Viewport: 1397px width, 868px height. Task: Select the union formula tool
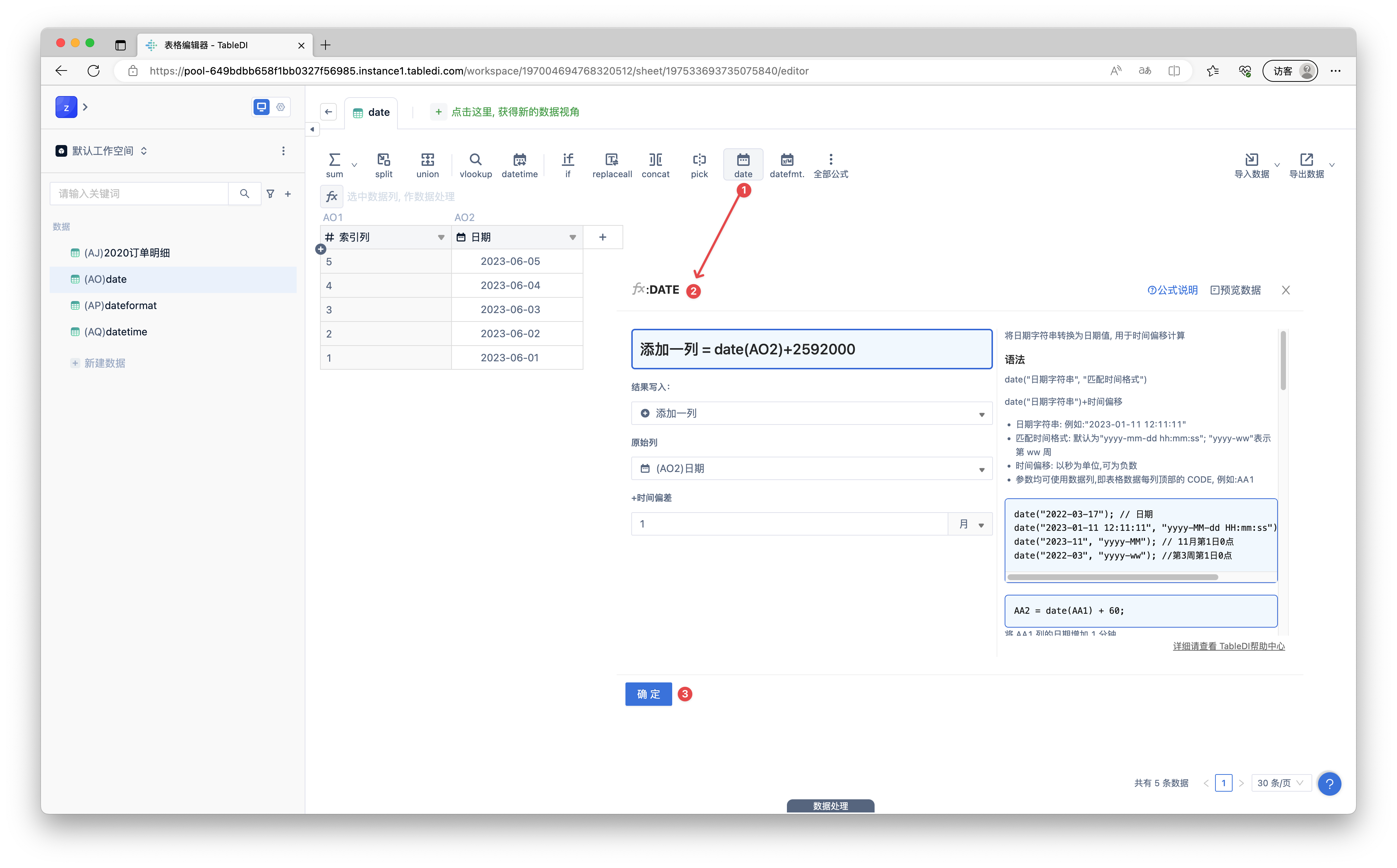(x=427, y=165)
